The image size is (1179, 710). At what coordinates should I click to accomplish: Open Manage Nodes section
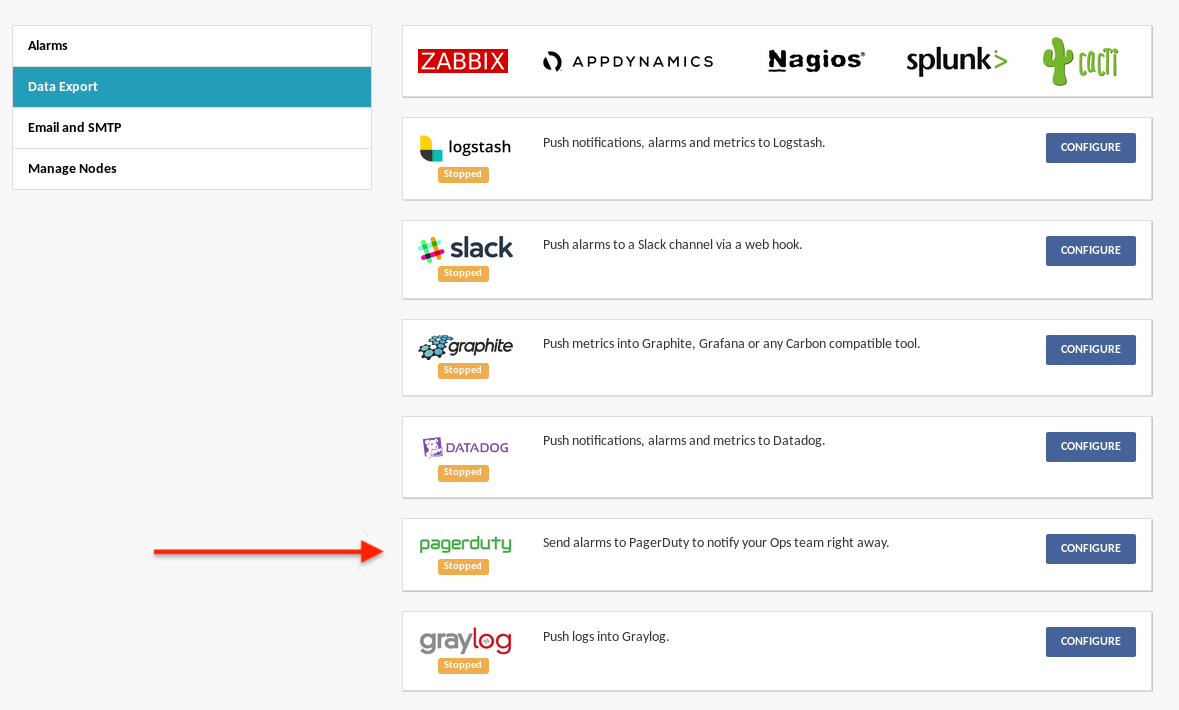click(192, 169)
